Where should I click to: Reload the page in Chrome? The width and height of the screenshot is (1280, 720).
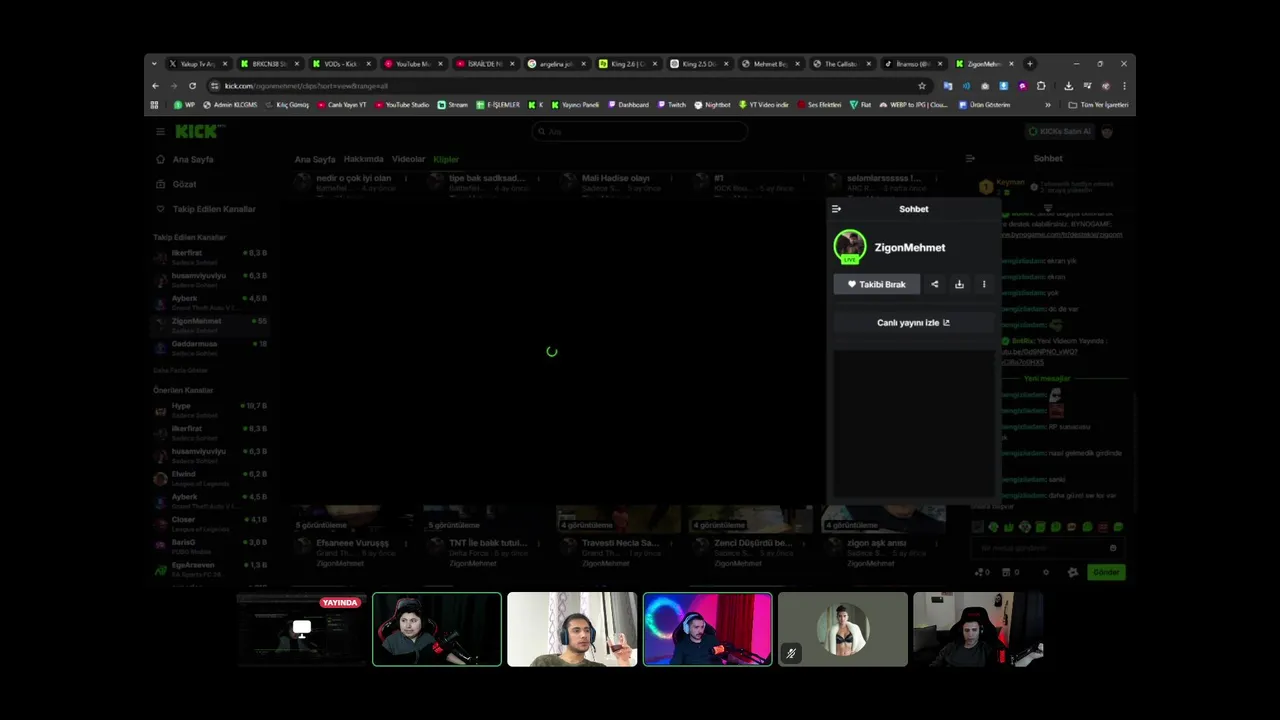[192, 86]
